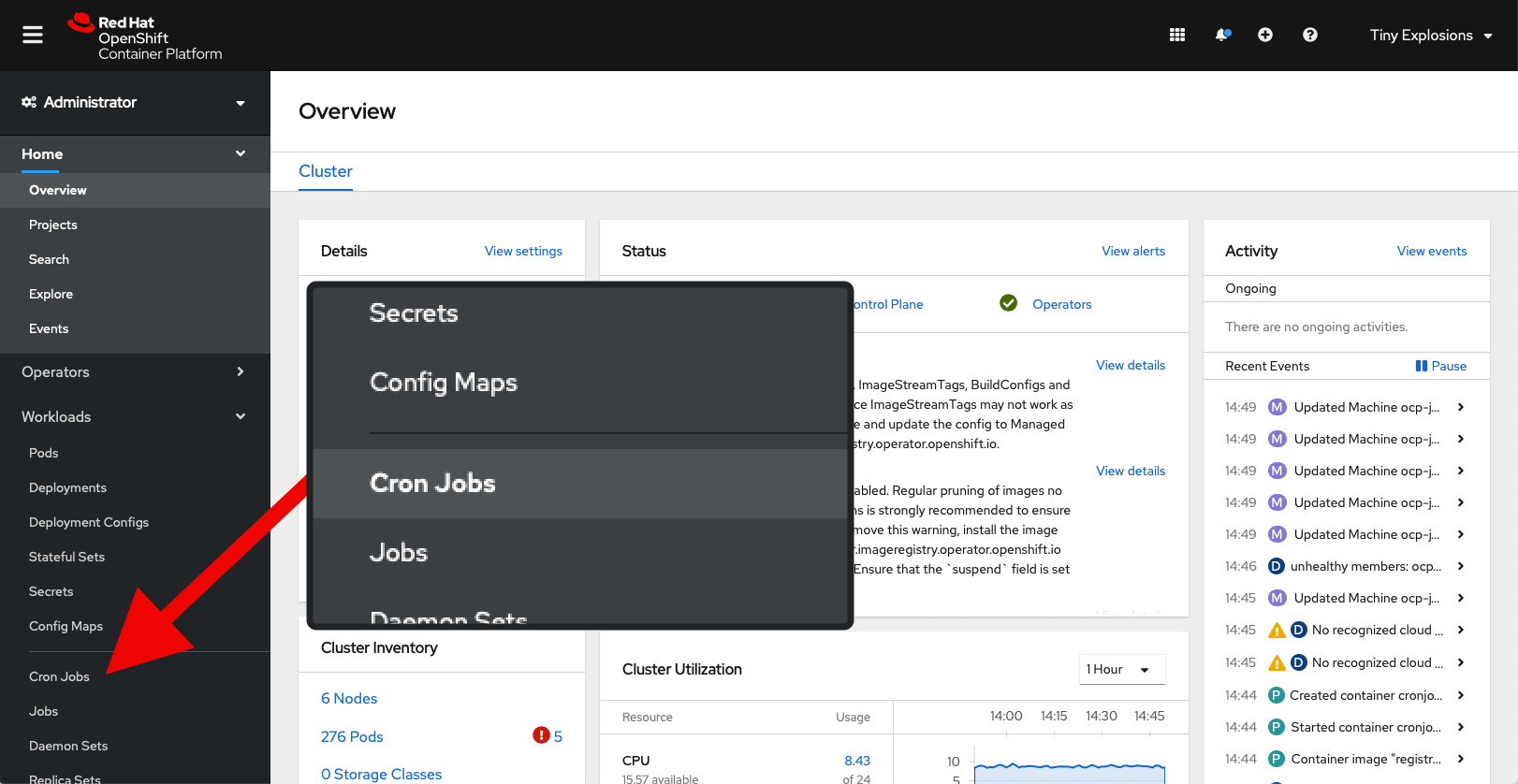Viewport: 1518px width, 784px height.
Task: Click P icon on Created container event
Action: tap(1276, 695)
